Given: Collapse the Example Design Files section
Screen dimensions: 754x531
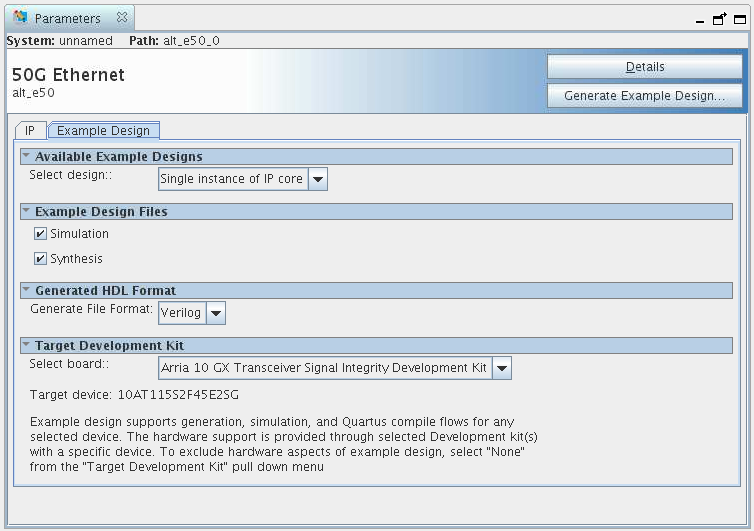Looking at the screenshot, I should click(26, 211).
